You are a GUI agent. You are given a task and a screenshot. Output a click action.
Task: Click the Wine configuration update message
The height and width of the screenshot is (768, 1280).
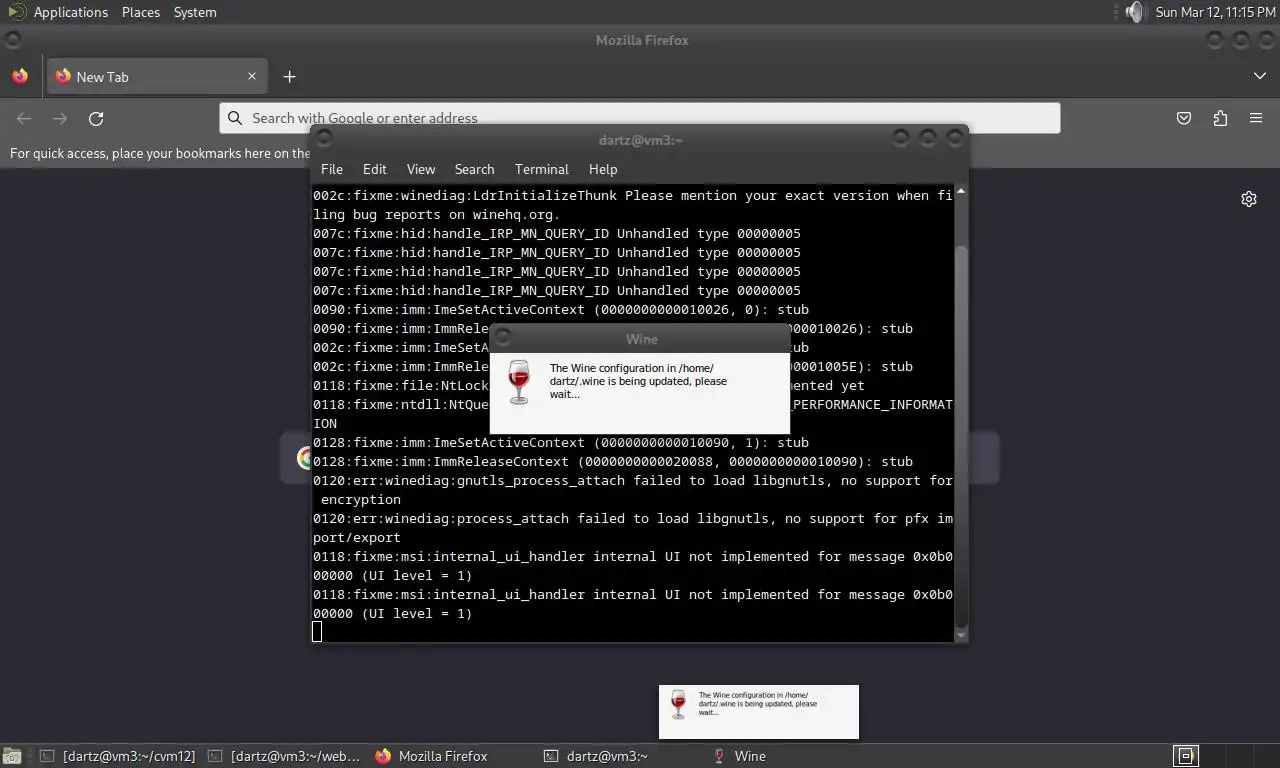tap(638, 381)
